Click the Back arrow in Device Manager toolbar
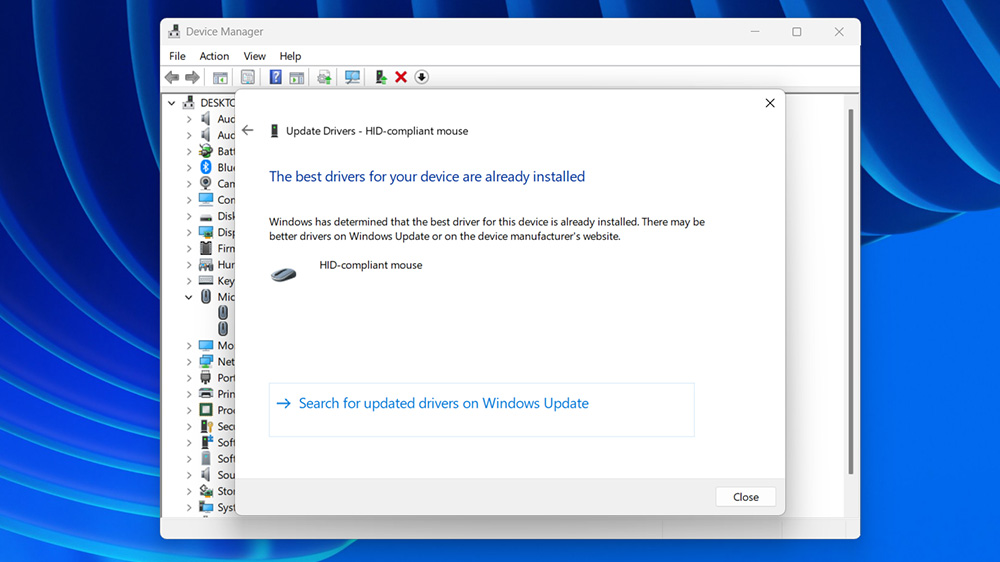The width and height of the screenshot is (1000, 562). [x=172, y=77]
